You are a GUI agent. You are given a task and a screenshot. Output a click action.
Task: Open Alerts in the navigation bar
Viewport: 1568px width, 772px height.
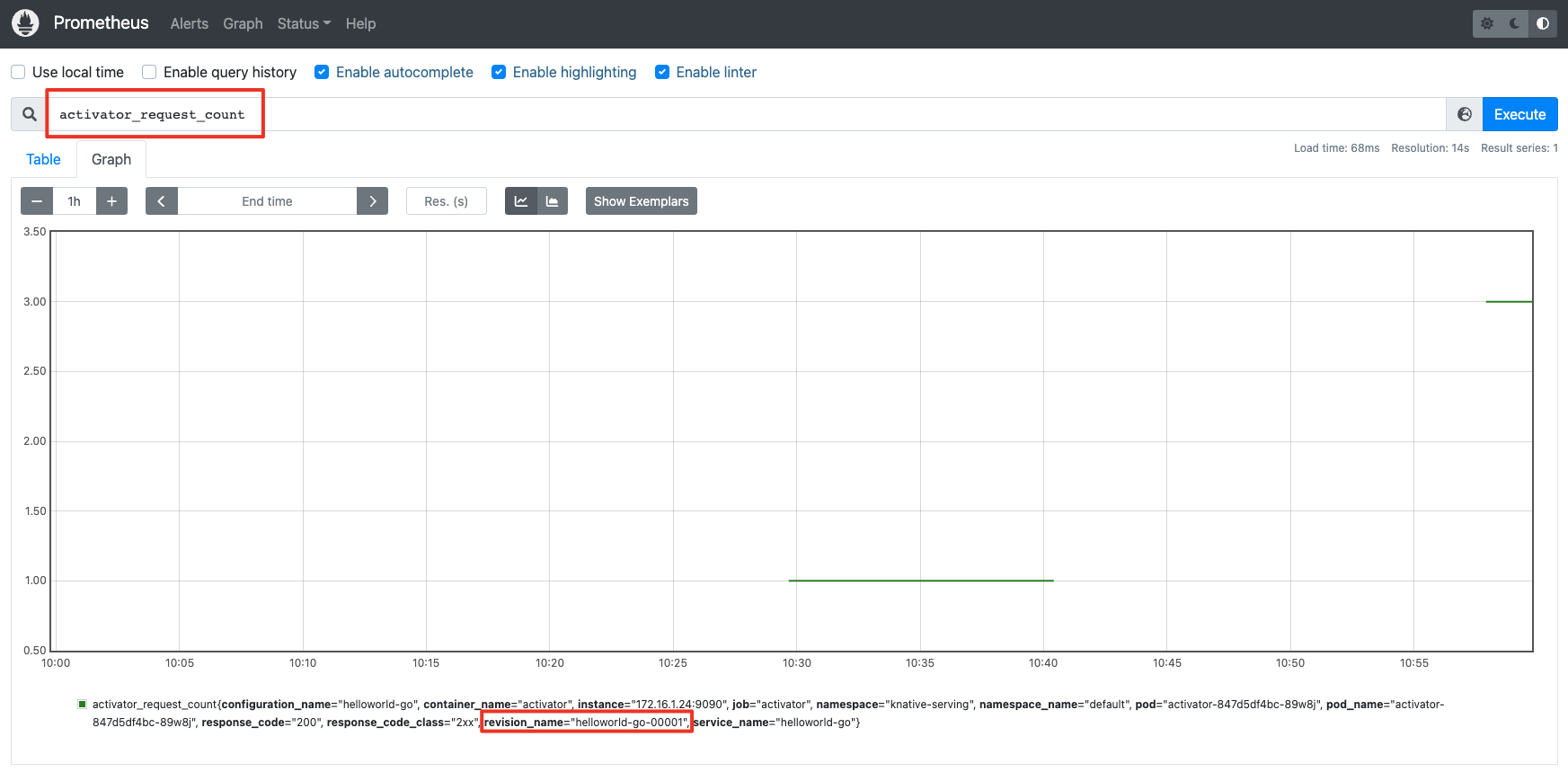(x=189, y=23)
